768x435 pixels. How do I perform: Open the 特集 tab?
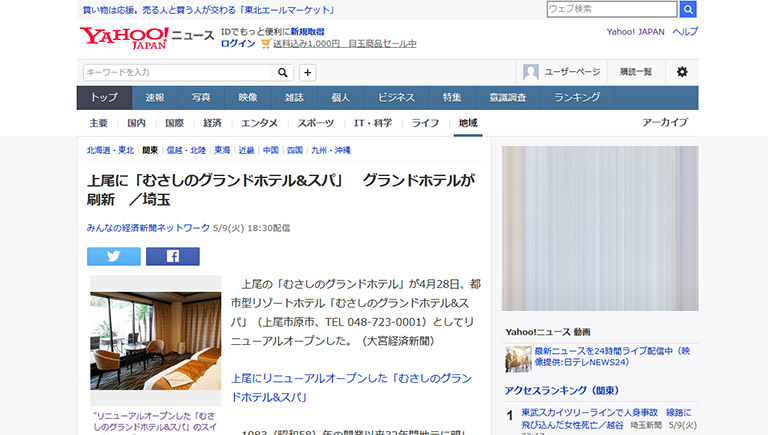tap(452, 97)
